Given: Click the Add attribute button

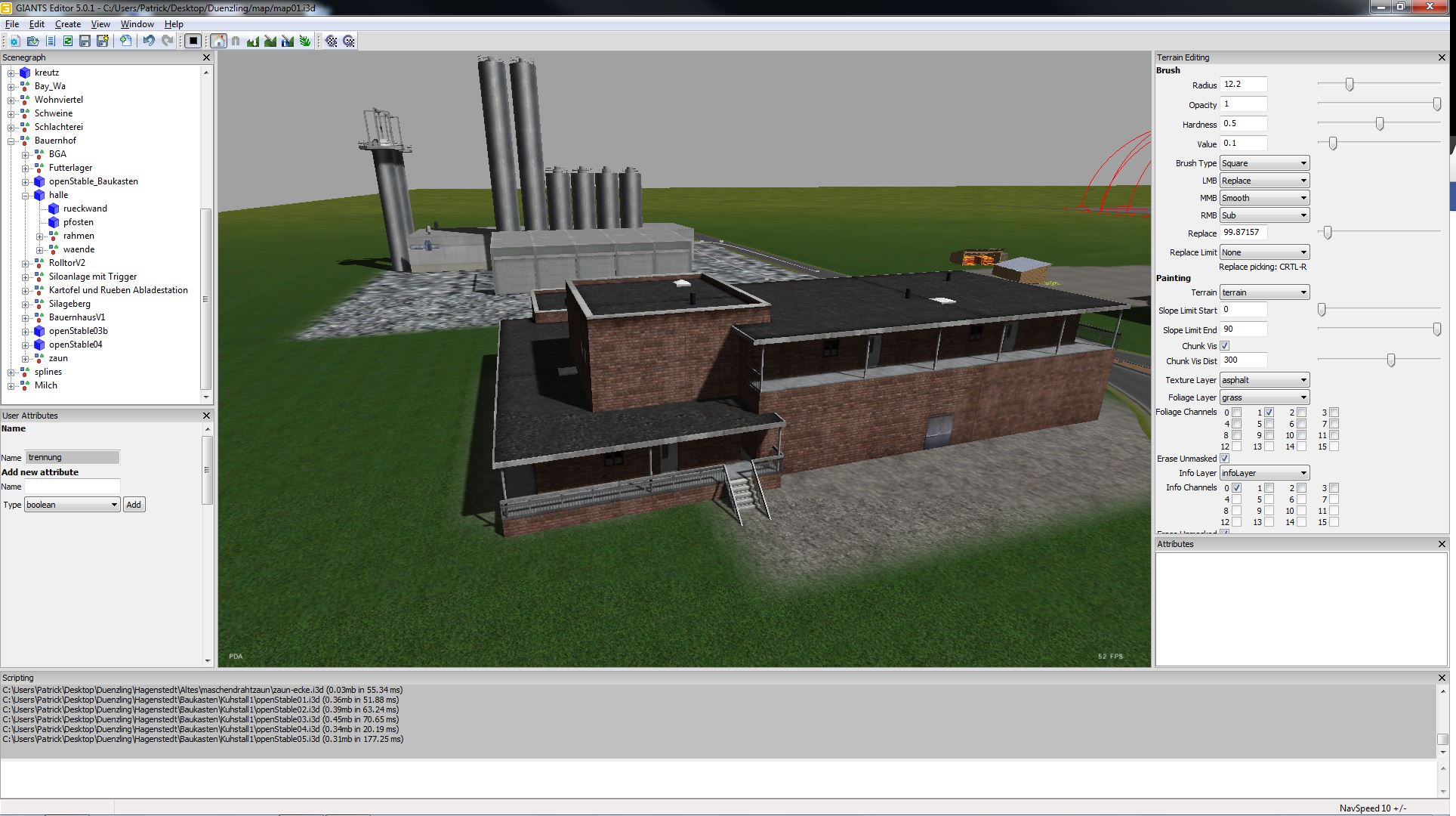Looking at the screenshot, I should pyautogui.click(x=134, y=505).
